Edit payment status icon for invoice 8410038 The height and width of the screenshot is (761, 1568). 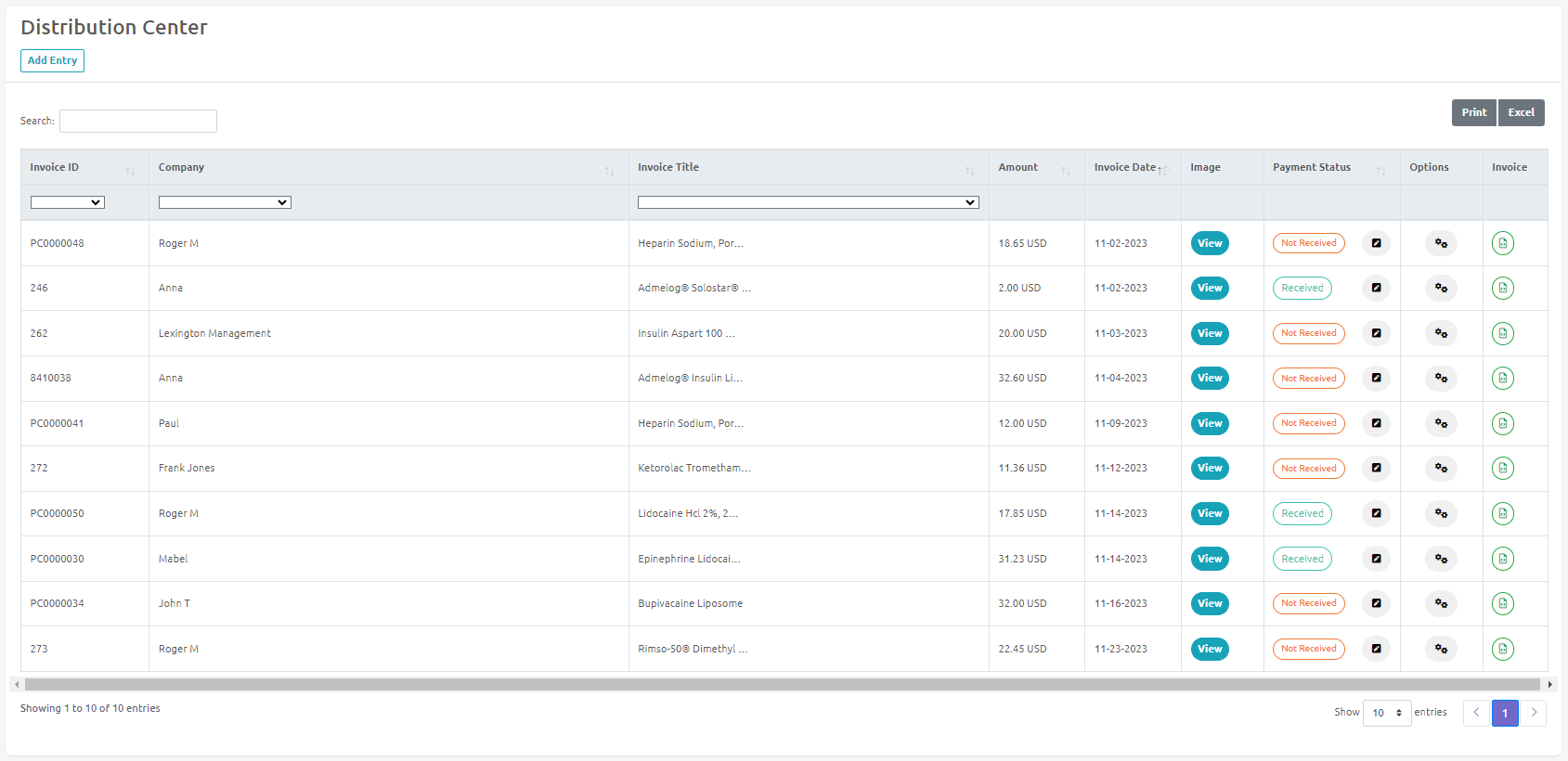pyautogui.click(x=1376, y=378)
